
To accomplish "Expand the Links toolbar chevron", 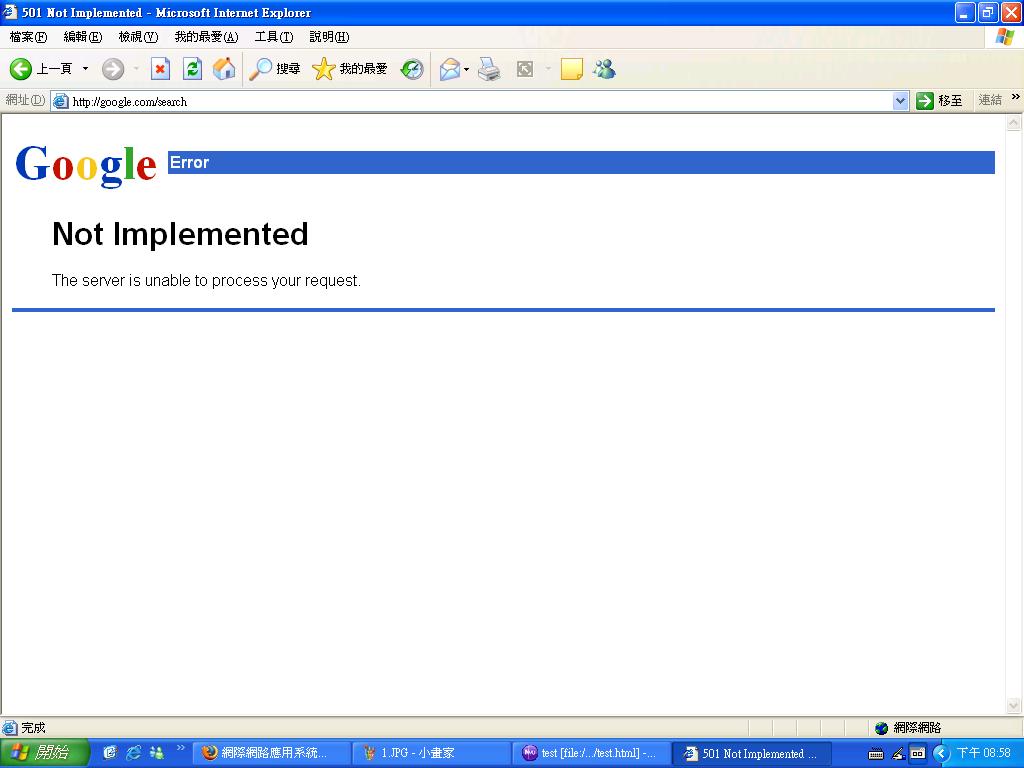I will pyautogui.click(x=1016, y=97).
